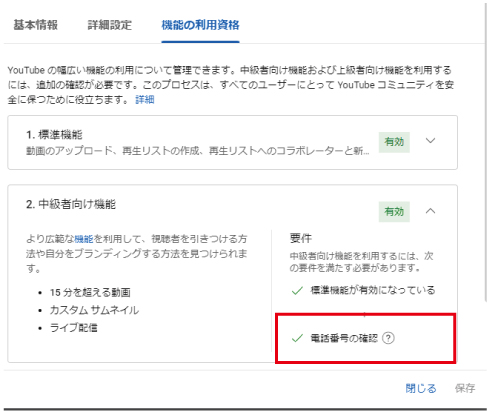Click the help icon beside 電話番号の確認
The image size is (488, 411).
[388, 338]
